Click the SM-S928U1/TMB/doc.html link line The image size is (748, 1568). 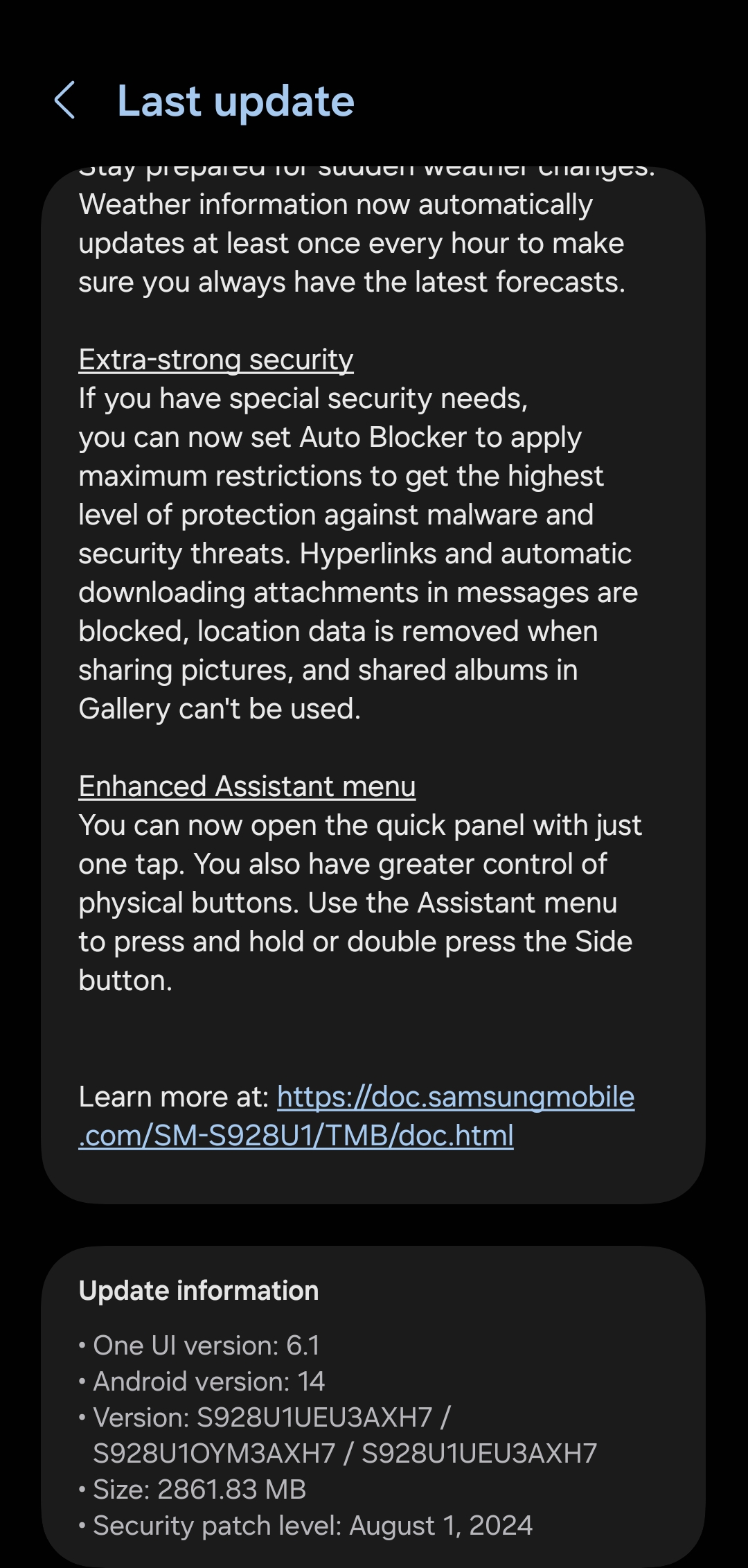click(296, 1136)
